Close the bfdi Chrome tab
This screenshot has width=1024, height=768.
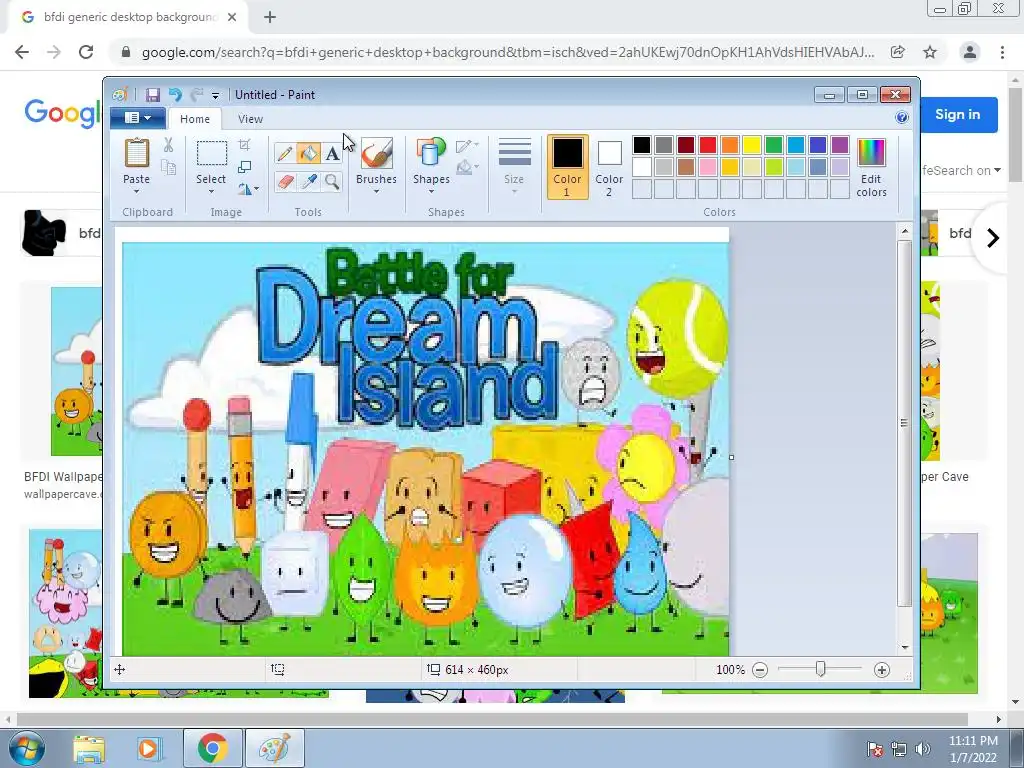pyautogui.click(x=232, y=18)
